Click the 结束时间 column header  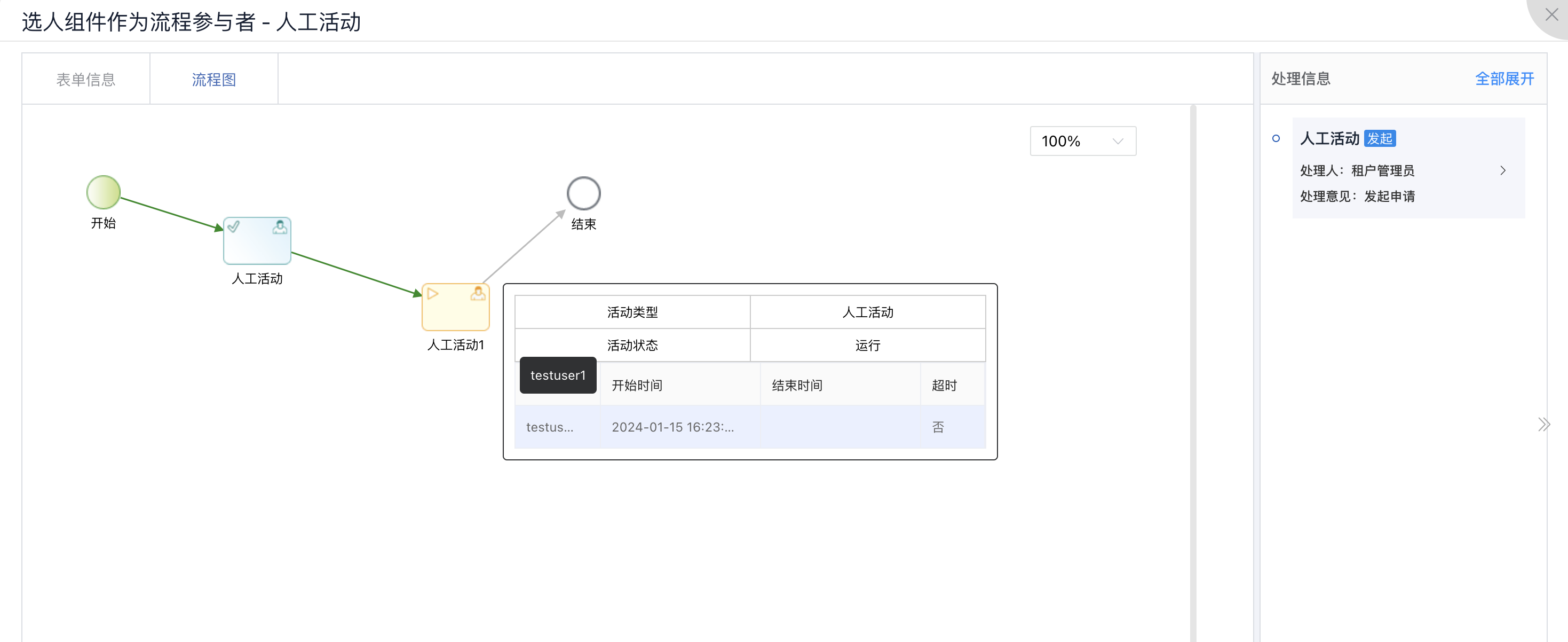point(797,386)
